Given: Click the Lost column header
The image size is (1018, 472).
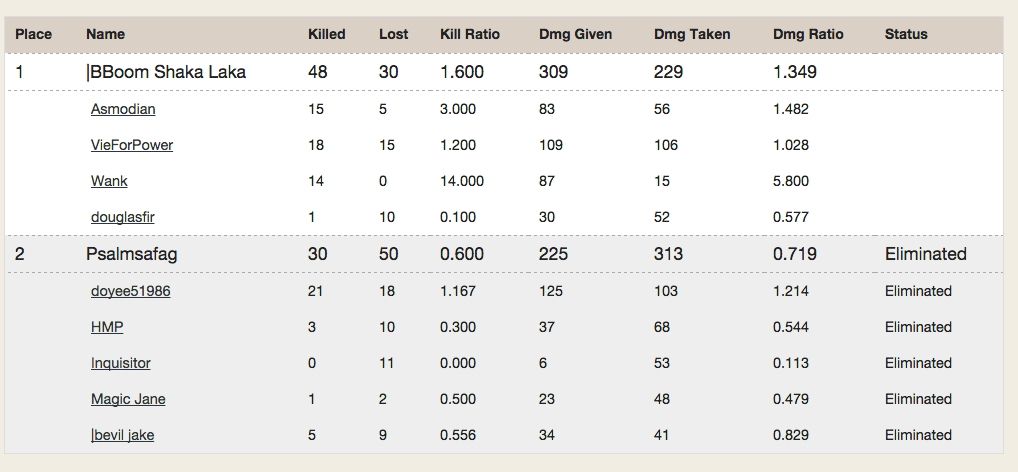Looking at the screenshot, I should (393, 34).
